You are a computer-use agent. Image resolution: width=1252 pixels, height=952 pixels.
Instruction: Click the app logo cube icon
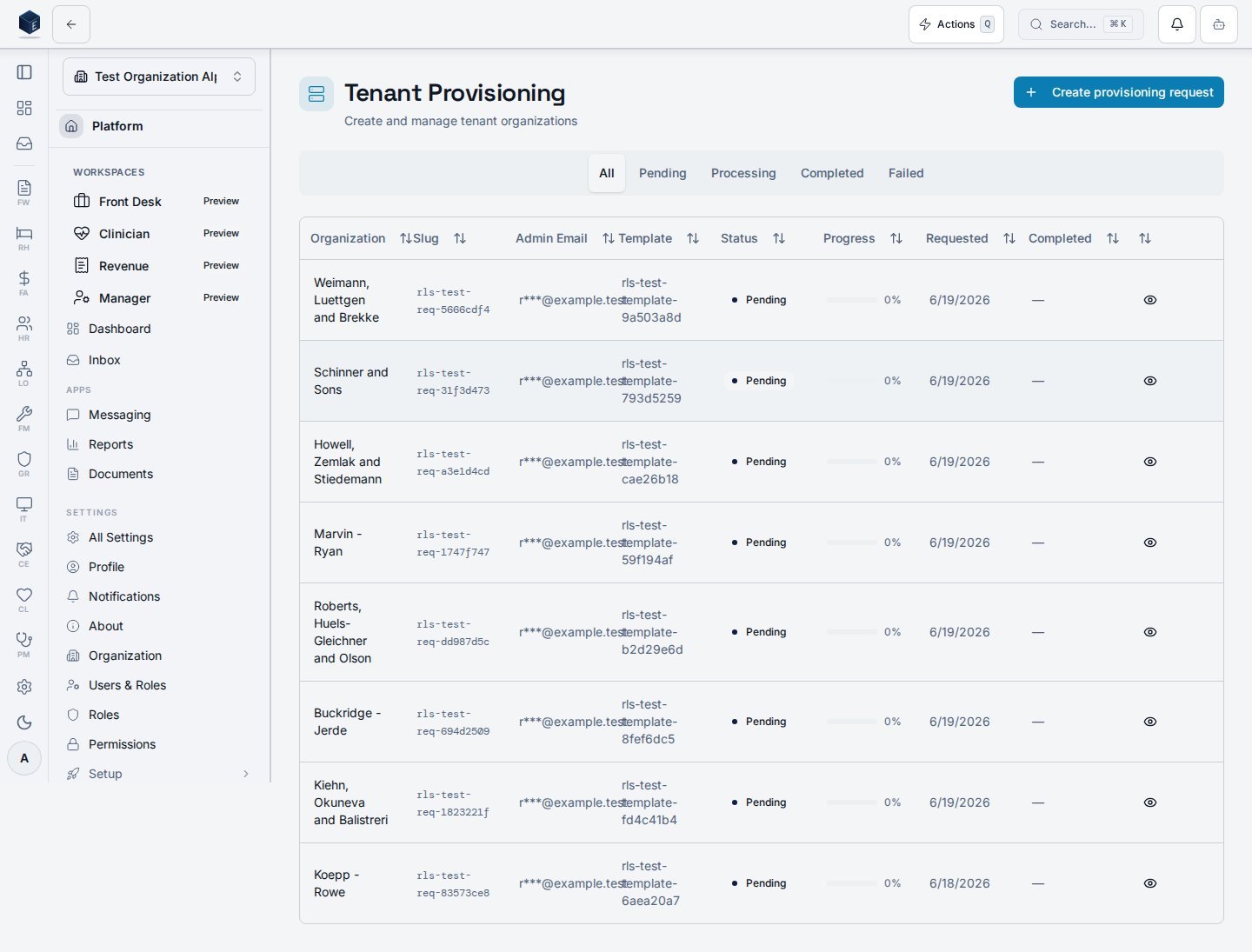(30, 23)
